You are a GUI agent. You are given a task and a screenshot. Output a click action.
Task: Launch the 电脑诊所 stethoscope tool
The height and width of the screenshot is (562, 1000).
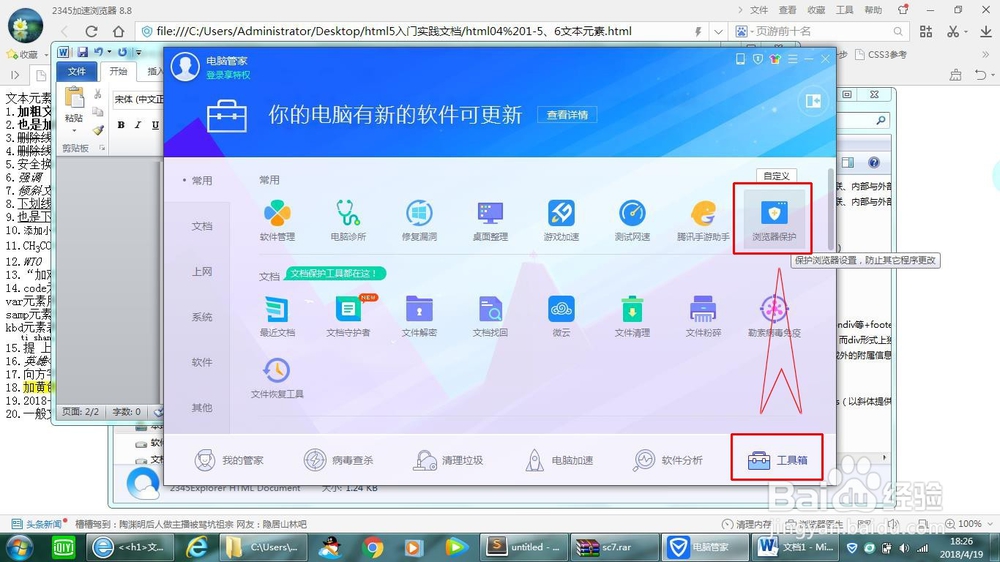tap(348, 221)
